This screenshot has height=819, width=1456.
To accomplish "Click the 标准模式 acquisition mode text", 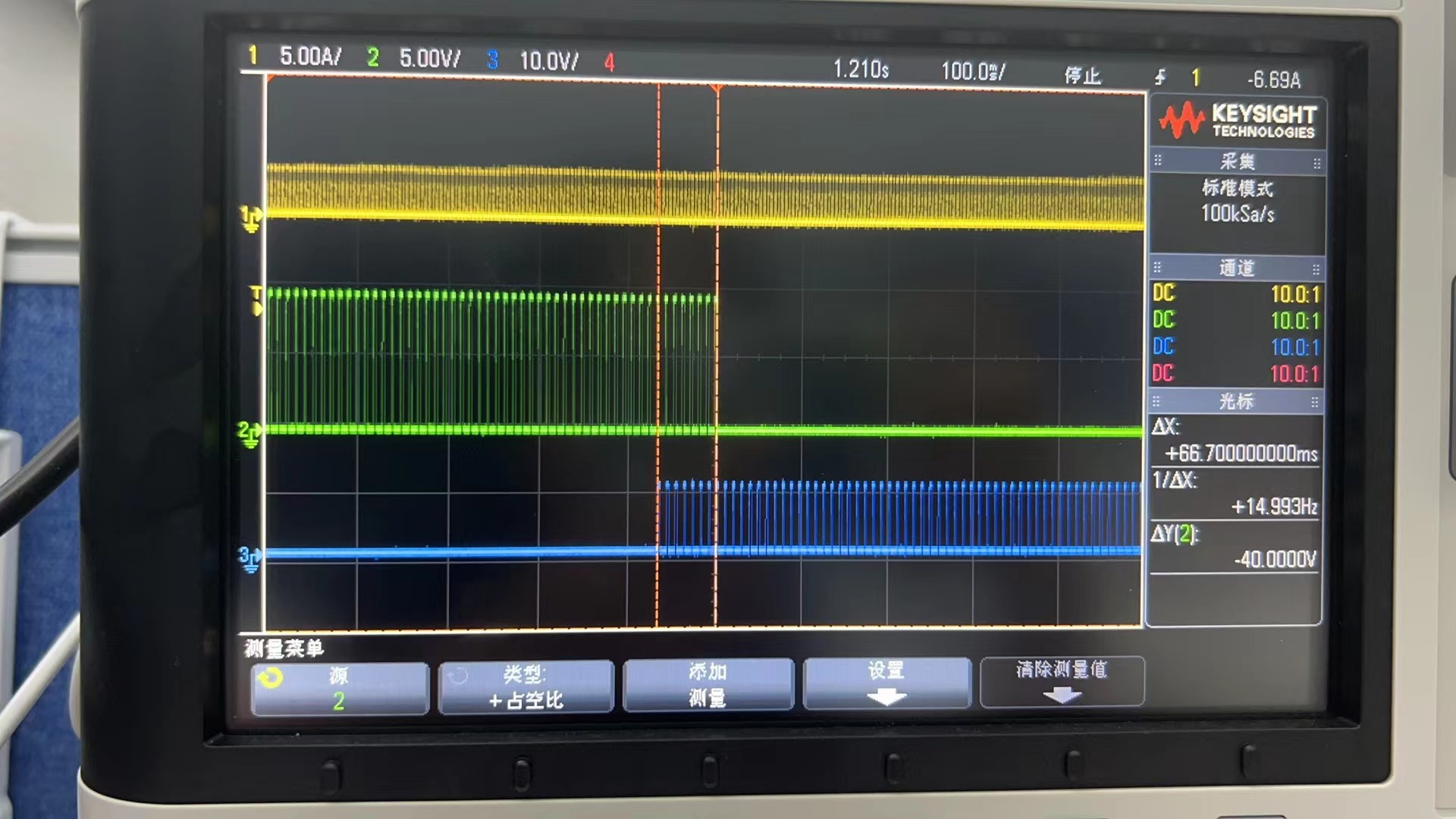I will [x=1238, y=188].
